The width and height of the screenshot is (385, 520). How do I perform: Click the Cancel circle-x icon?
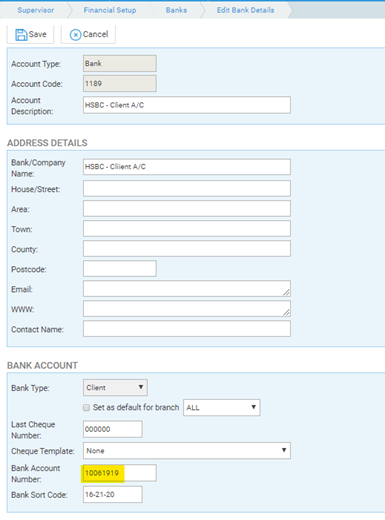(x=75, y=35)
